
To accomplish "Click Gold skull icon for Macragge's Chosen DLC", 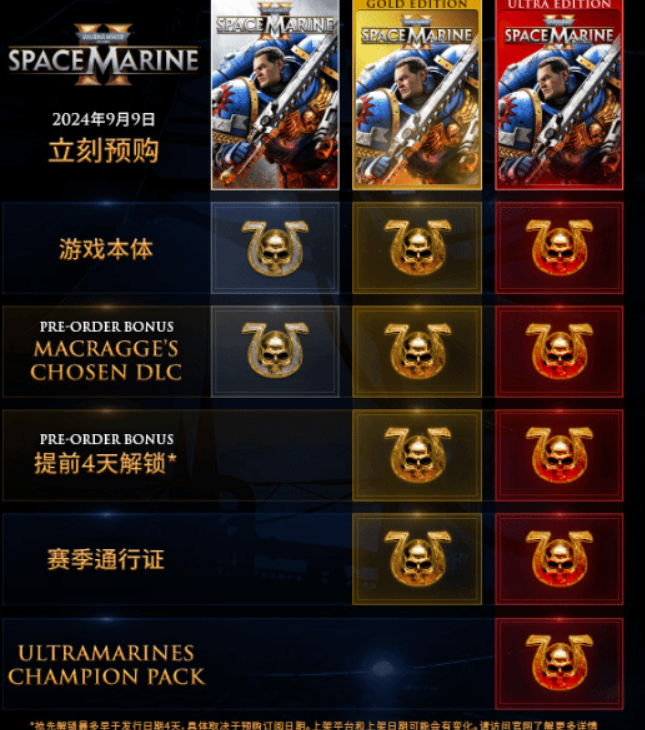I will pyautogui.click(x=417, y=351).
